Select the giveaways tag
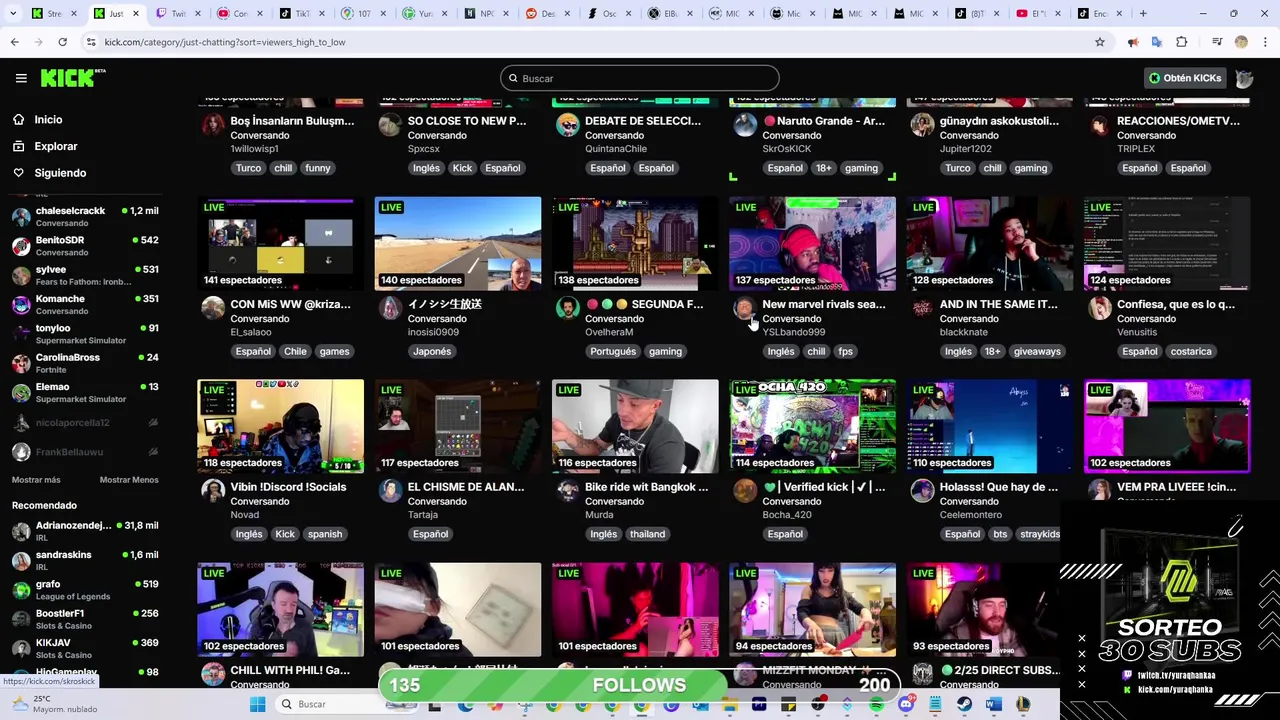This screenshot has width=1280, height=720. pyautogui.click(x=1037, y=351)
